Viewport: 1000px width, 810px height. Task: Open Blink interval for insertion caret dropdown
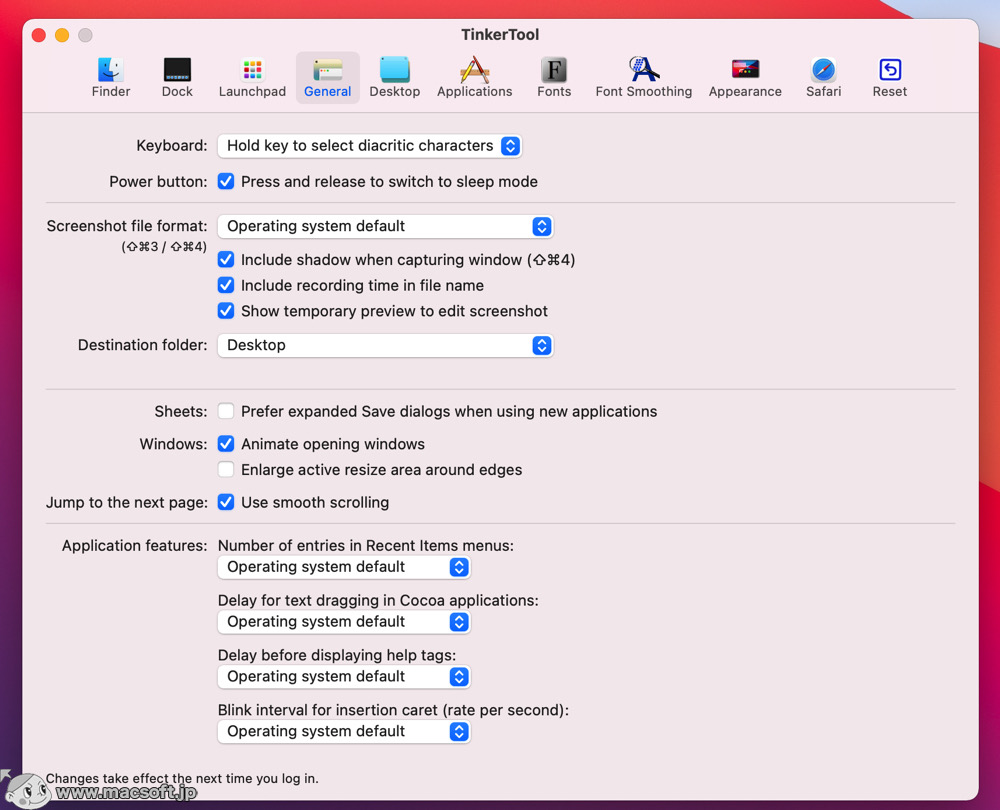pyautogui.click(x=344, y=732)
